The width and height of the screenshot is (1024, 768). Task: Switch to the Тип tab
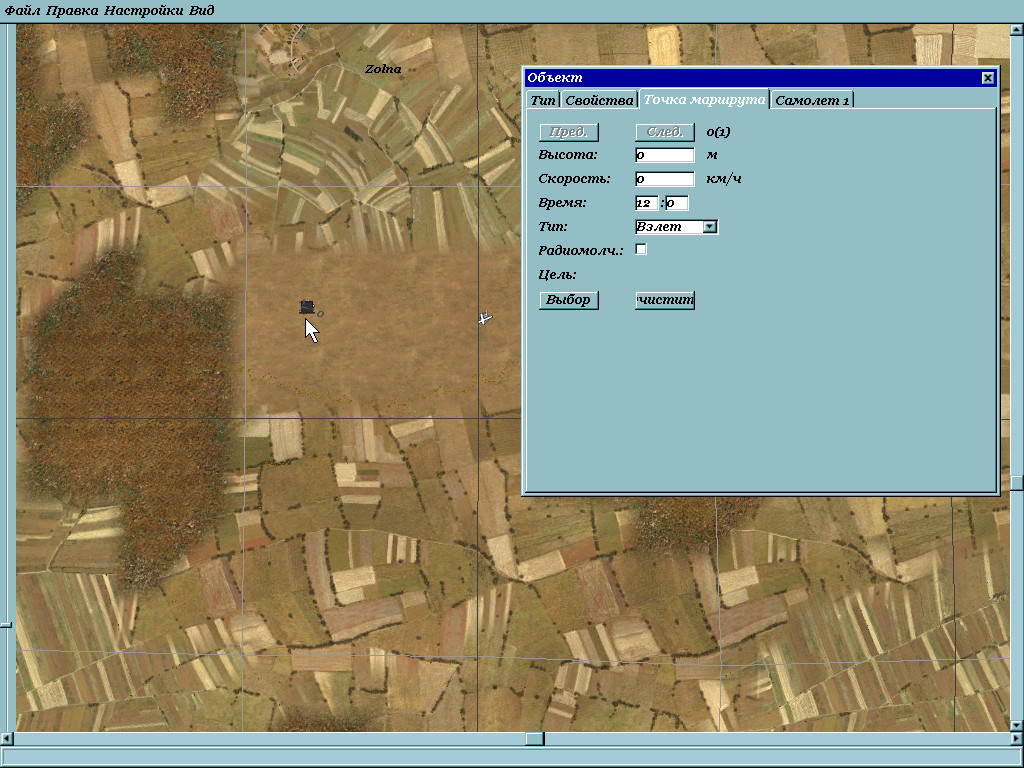(543, 100)
